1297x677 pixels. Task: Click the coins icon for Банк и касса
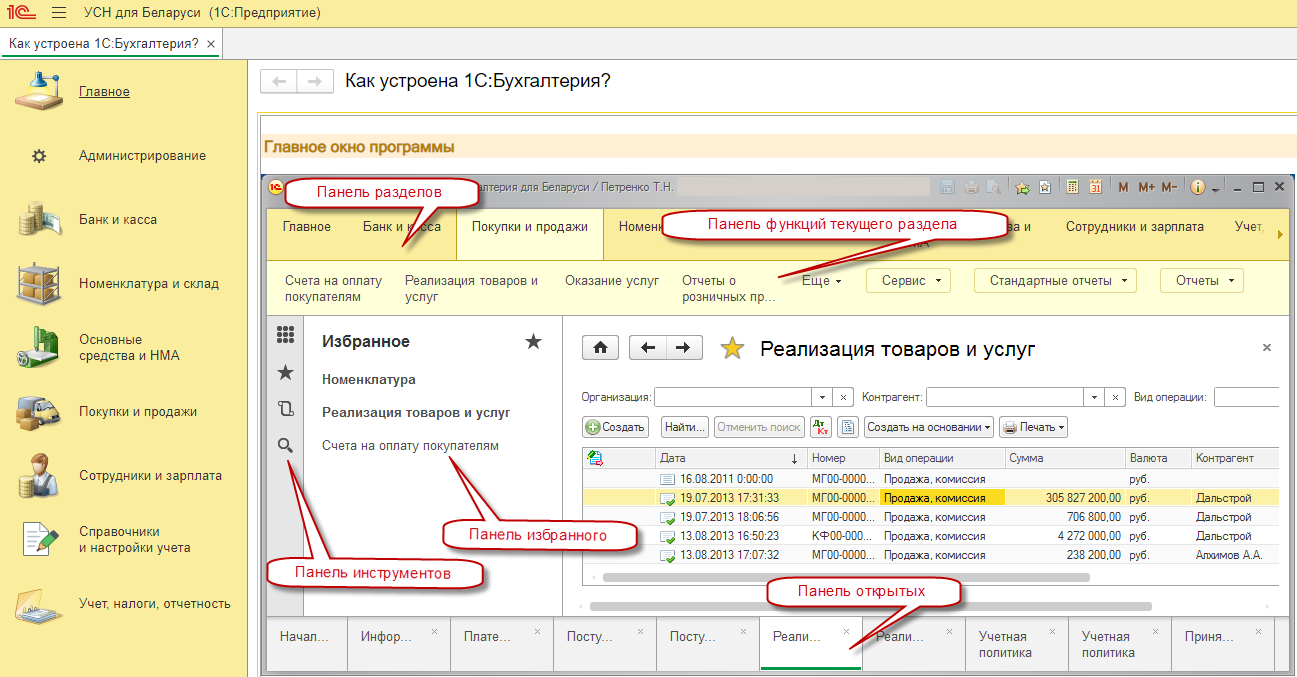(x=39, y=219)
